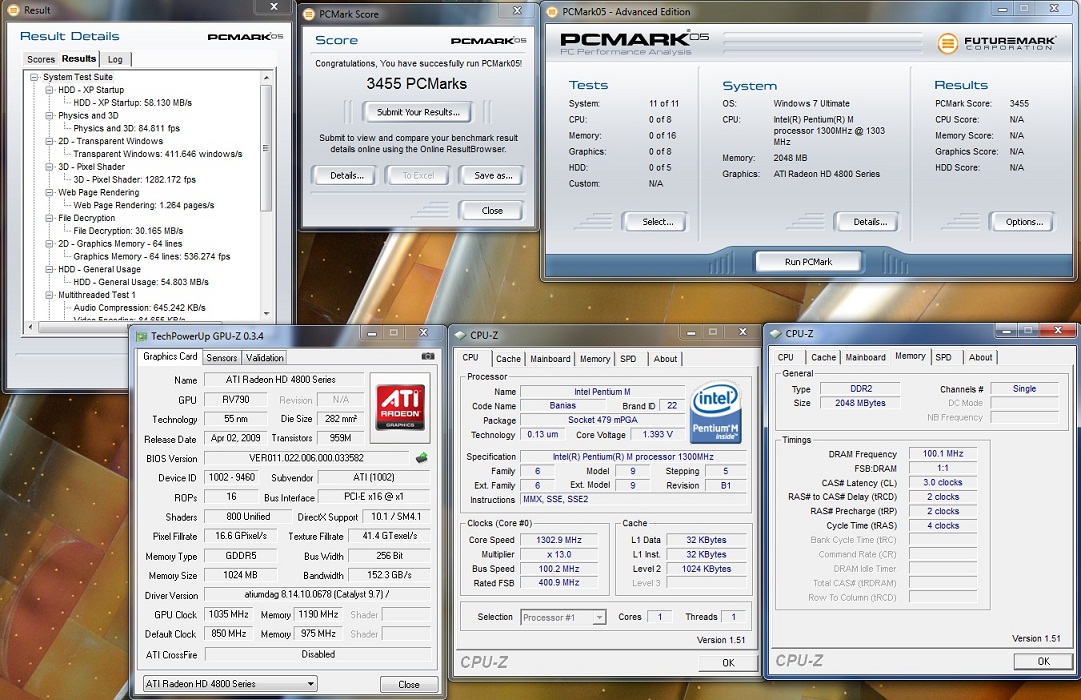Click the BIOS save chip icon in GPU-Z

click(421, 457)
